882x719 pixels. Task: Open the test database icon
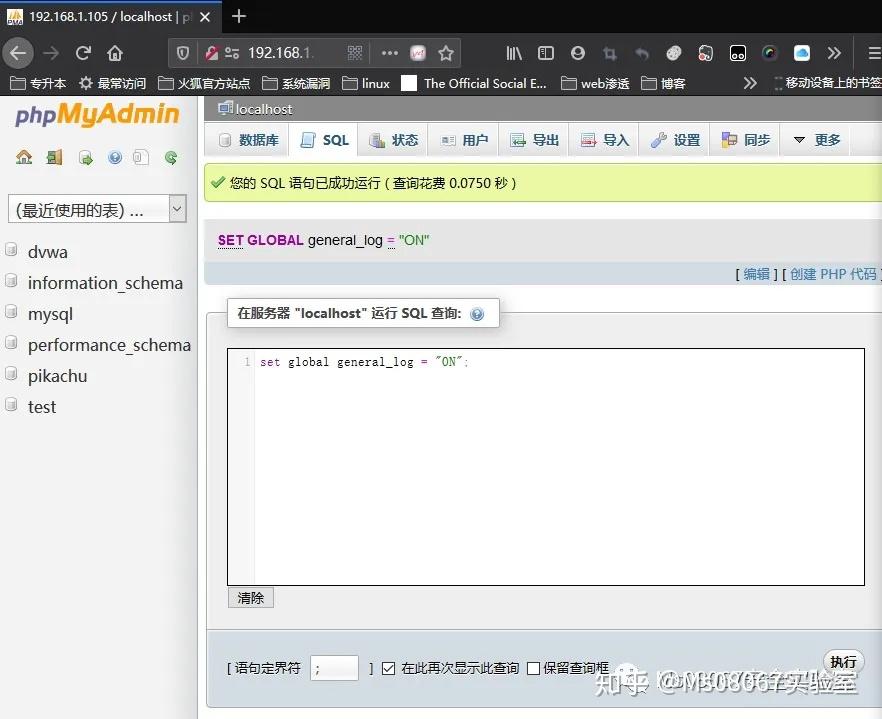point(11,405)
